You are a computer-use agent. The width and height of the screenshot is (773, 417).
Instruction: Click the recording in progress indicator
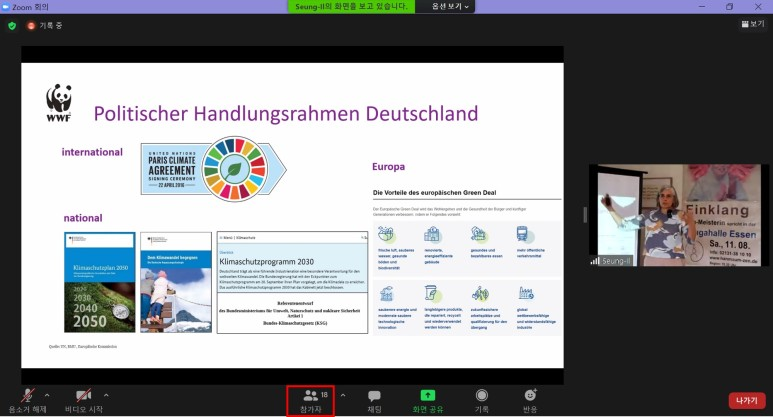[45, 26]
